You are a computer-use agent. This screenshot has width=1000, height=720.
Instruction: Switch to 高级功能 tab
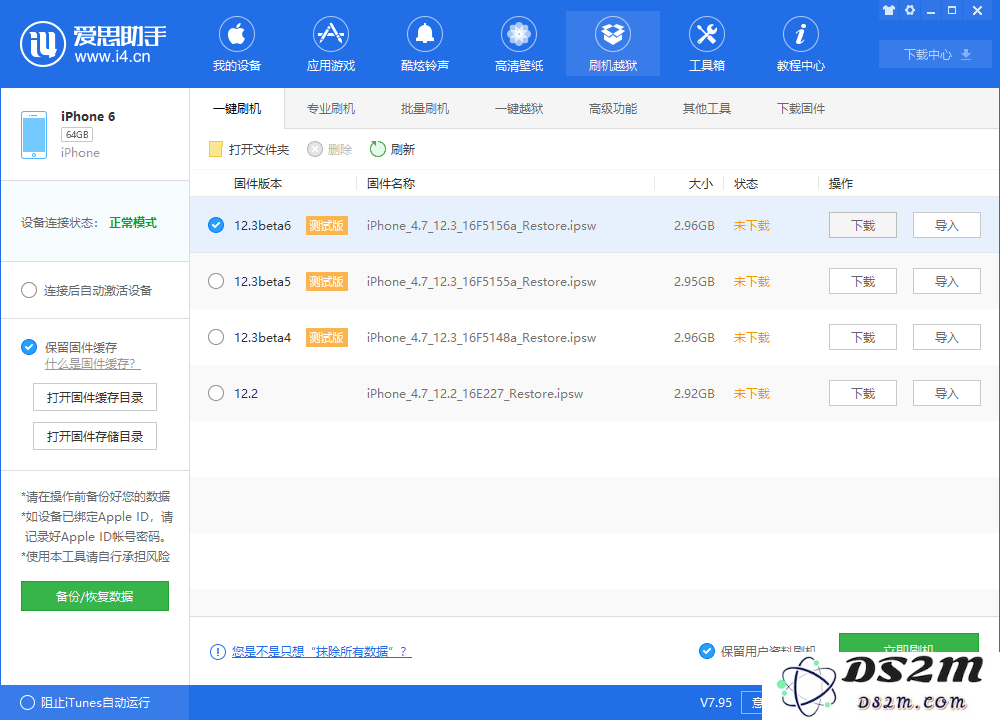tap(613, 108)
